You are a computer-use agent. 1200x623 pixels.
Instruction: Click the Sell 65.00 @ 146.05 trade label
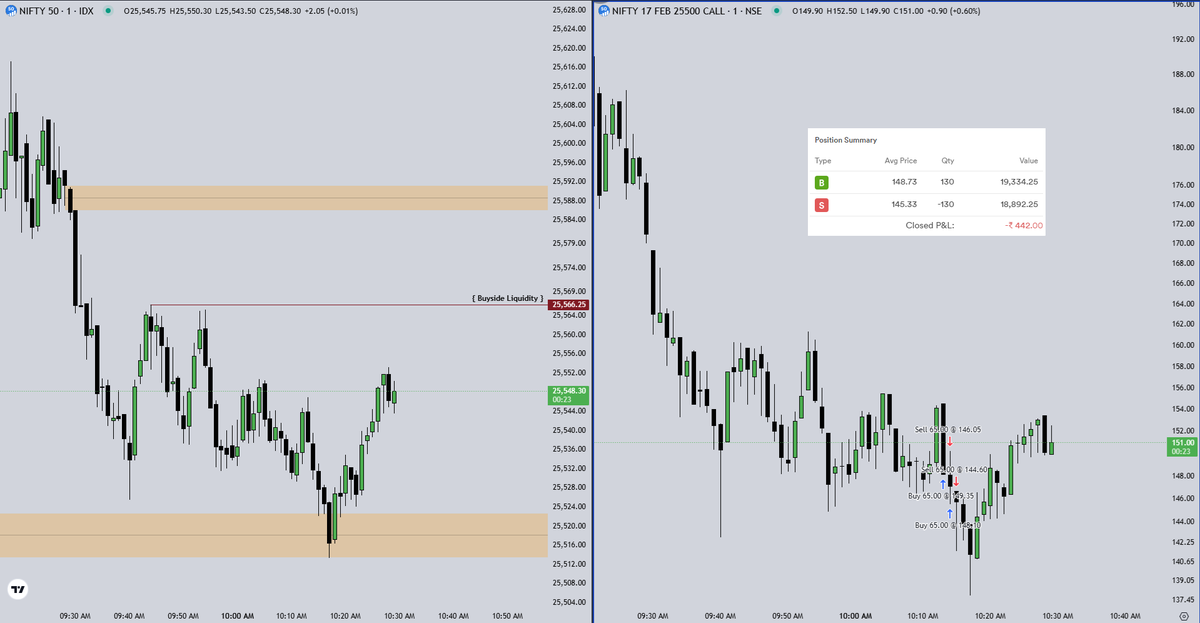pyautogui.click(x=948, y=429)
